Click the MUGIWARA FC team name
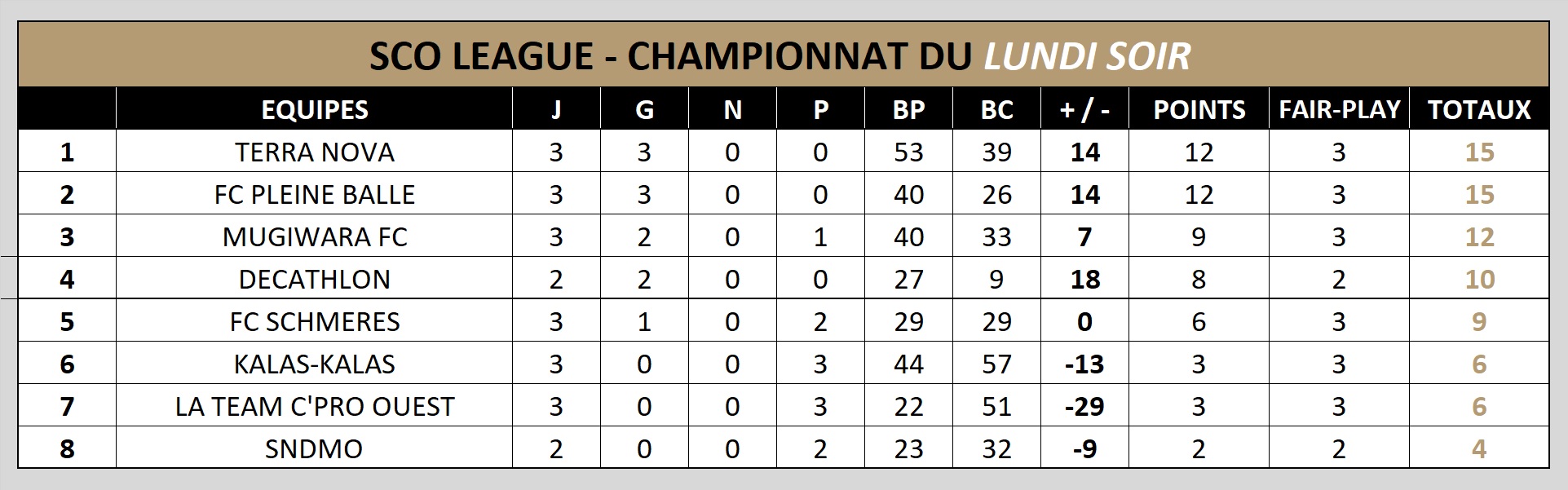 click(314, 237)
